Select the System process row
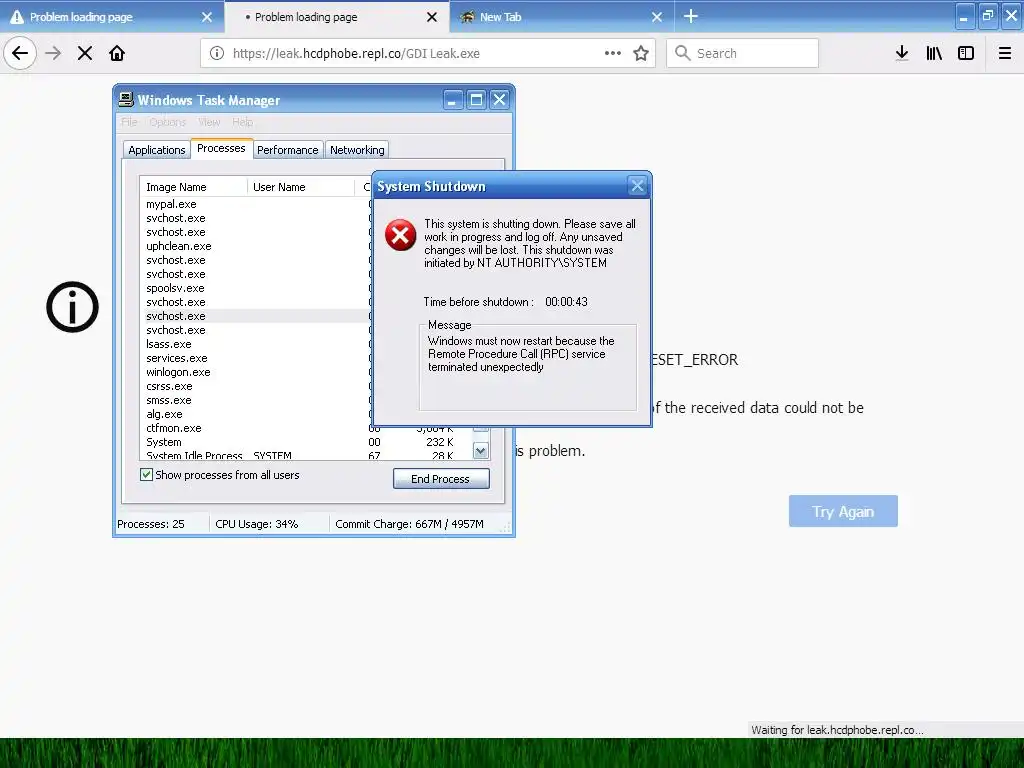Image resolution: width=1024 pixels, height=768 pixels. [x=306, y=442]
